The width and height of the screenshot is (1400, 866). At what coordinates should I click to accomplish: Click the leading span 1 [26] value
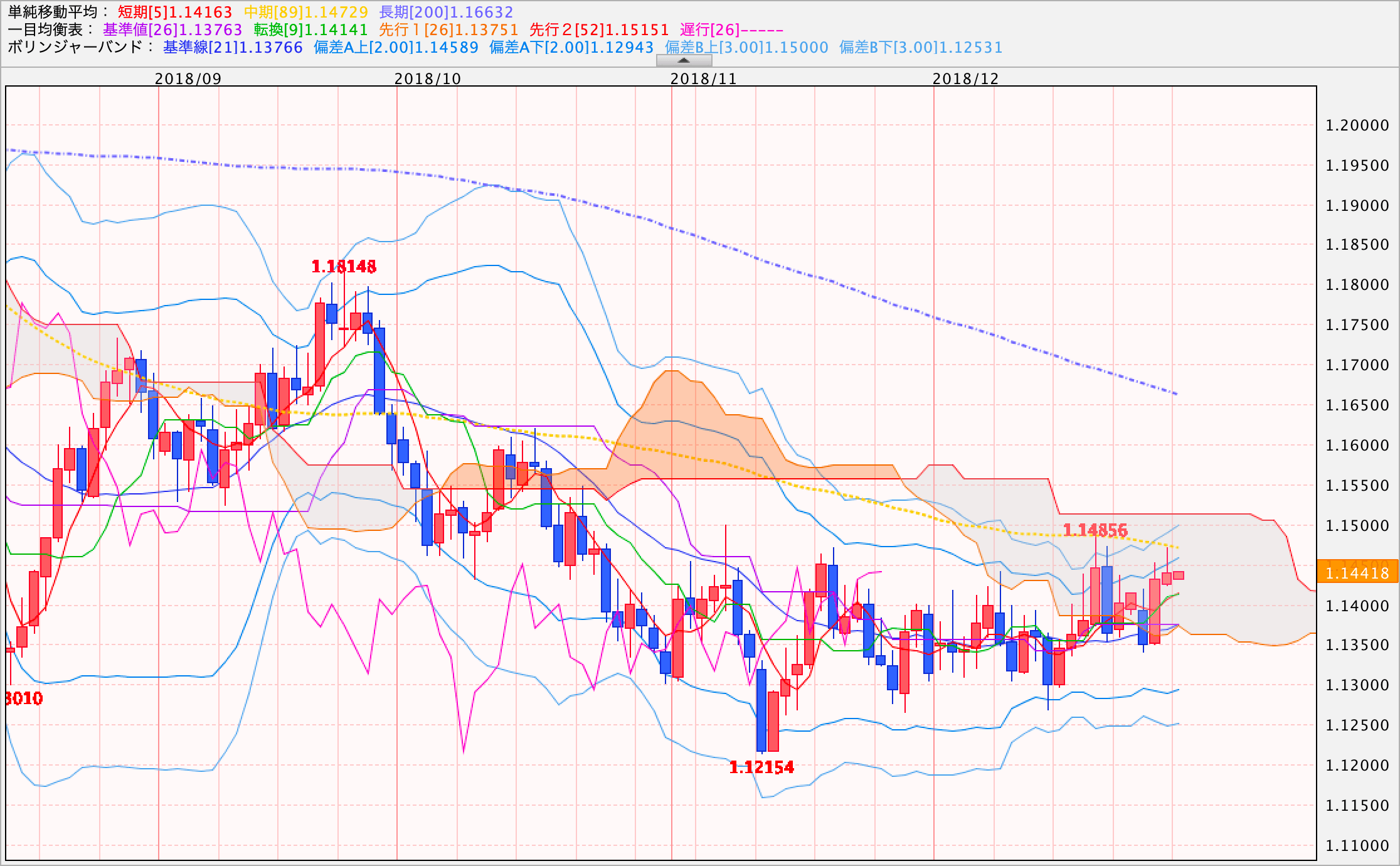448,29
